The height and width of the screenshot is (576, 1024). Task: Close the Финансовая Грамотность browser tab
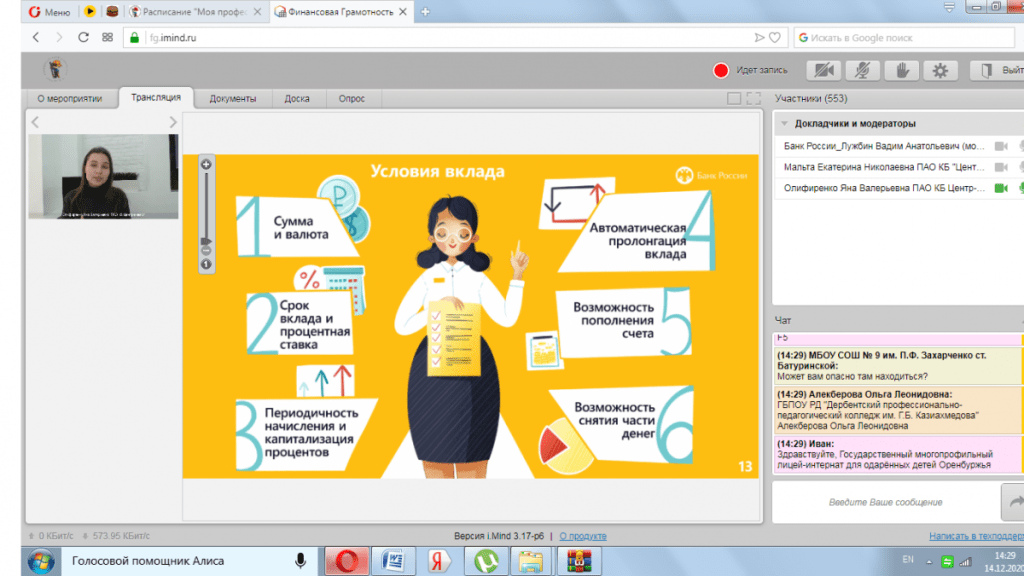pos(403,12)
